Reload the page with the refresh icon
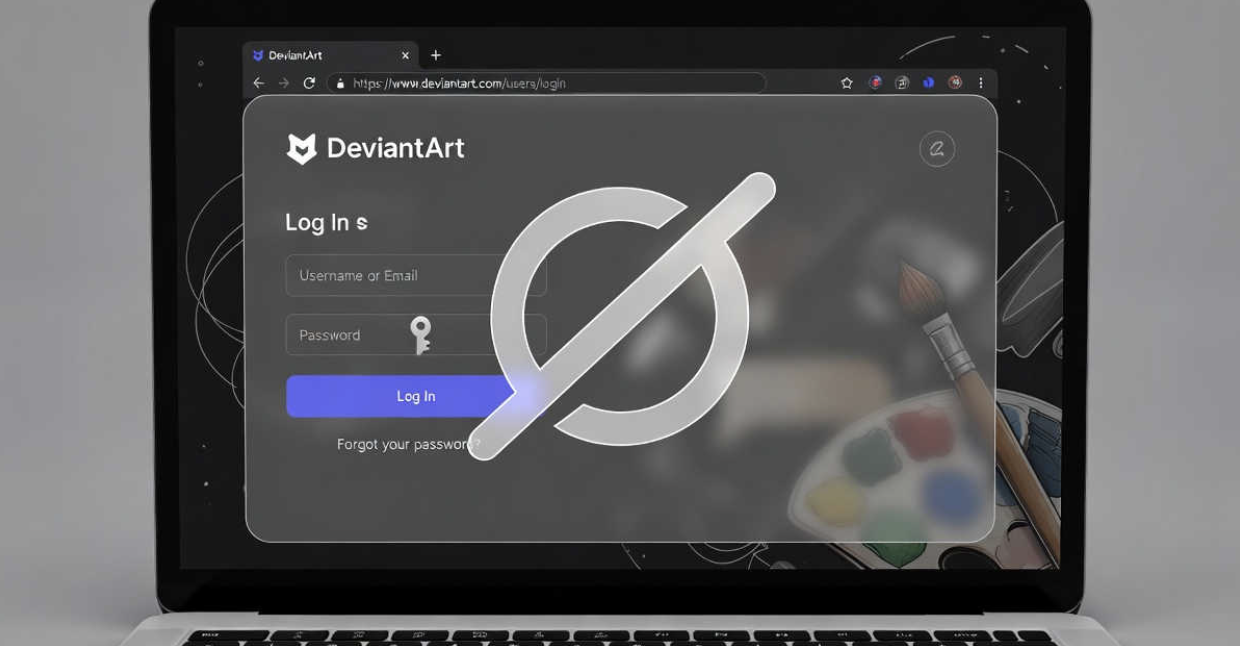 (309, 83)
